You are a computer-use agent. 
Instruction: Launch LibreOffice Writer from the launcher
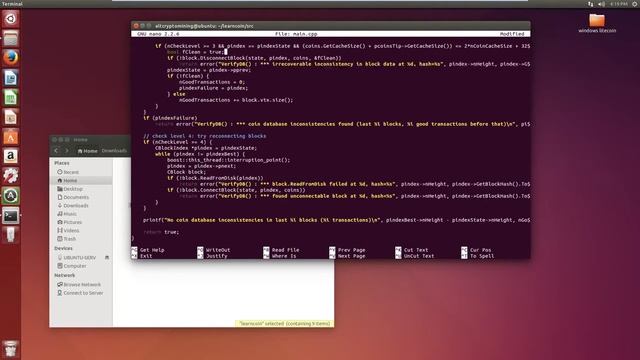click(11, 78)
